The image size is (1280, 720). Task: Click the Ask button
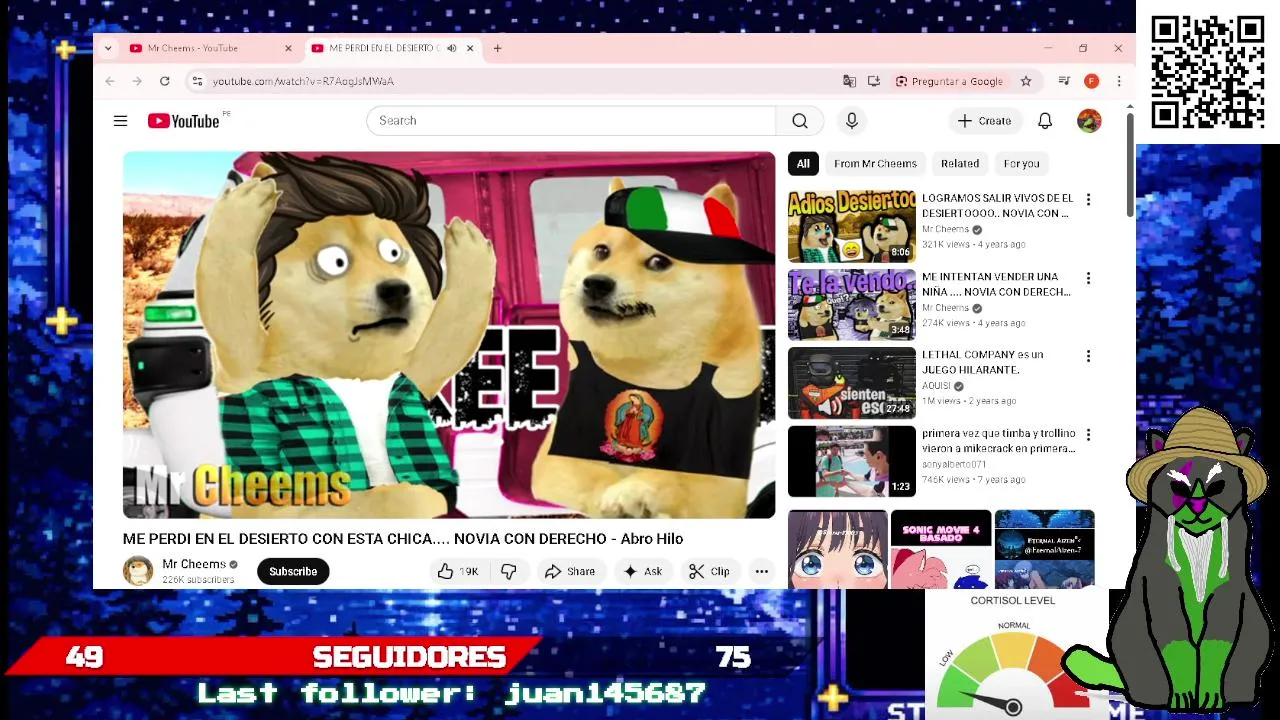point(642,571)
